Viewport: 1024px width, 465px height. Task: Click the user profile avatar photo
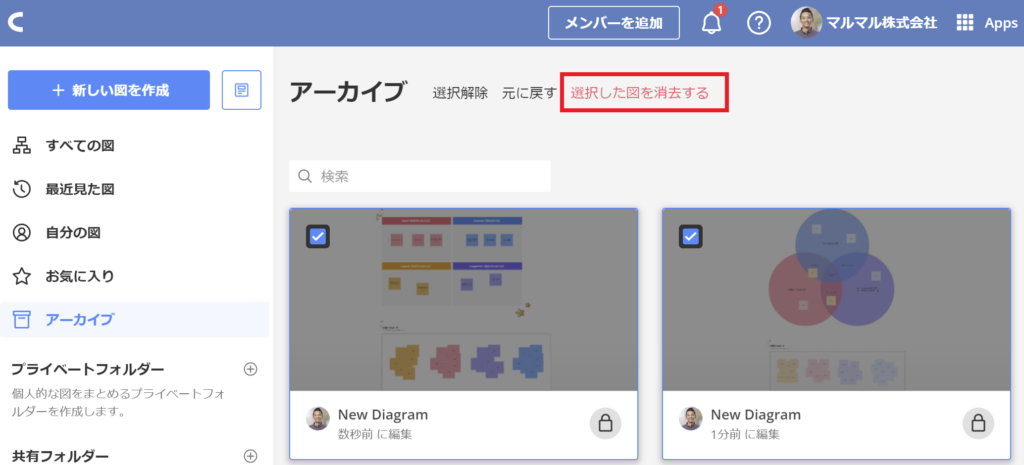click(806, 23)
